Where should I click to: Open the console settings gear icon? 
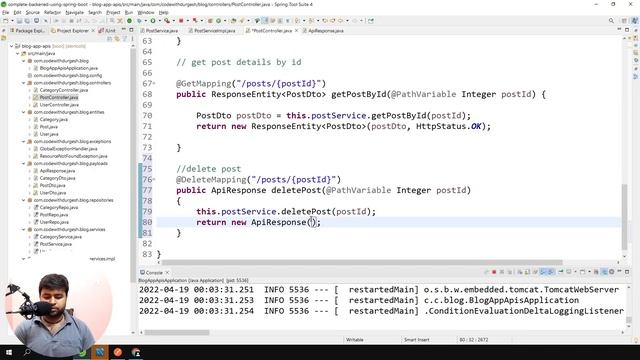(611, 272)
